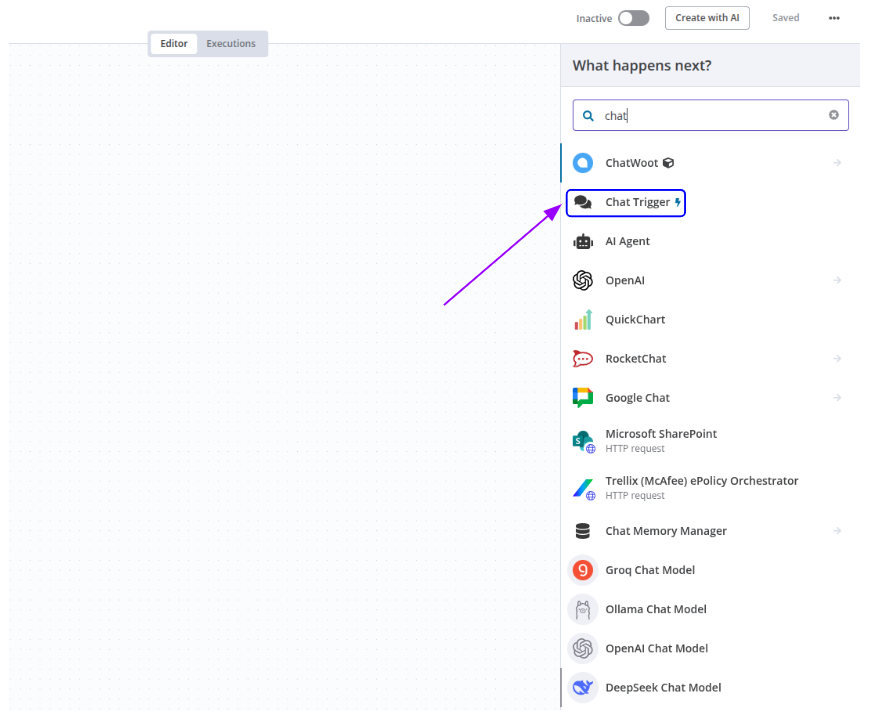Select the RocketChat icon
This screenshot has width=877, height=712.
(583, 359)
